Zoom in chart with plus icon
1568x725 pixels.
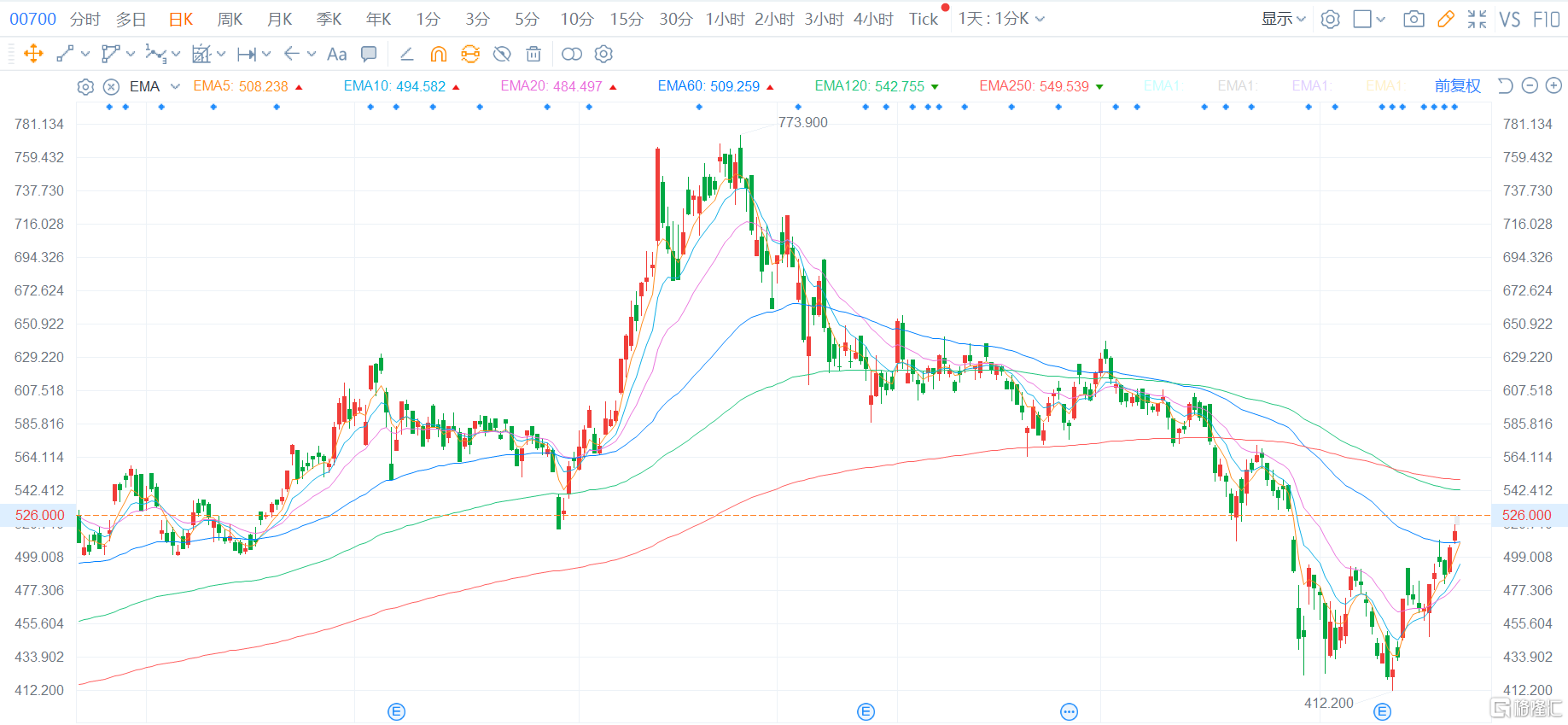click(x=1553, y=85)
